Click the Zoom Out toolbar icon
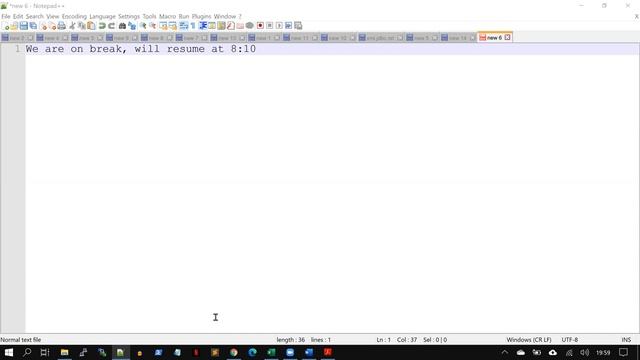 152,26
